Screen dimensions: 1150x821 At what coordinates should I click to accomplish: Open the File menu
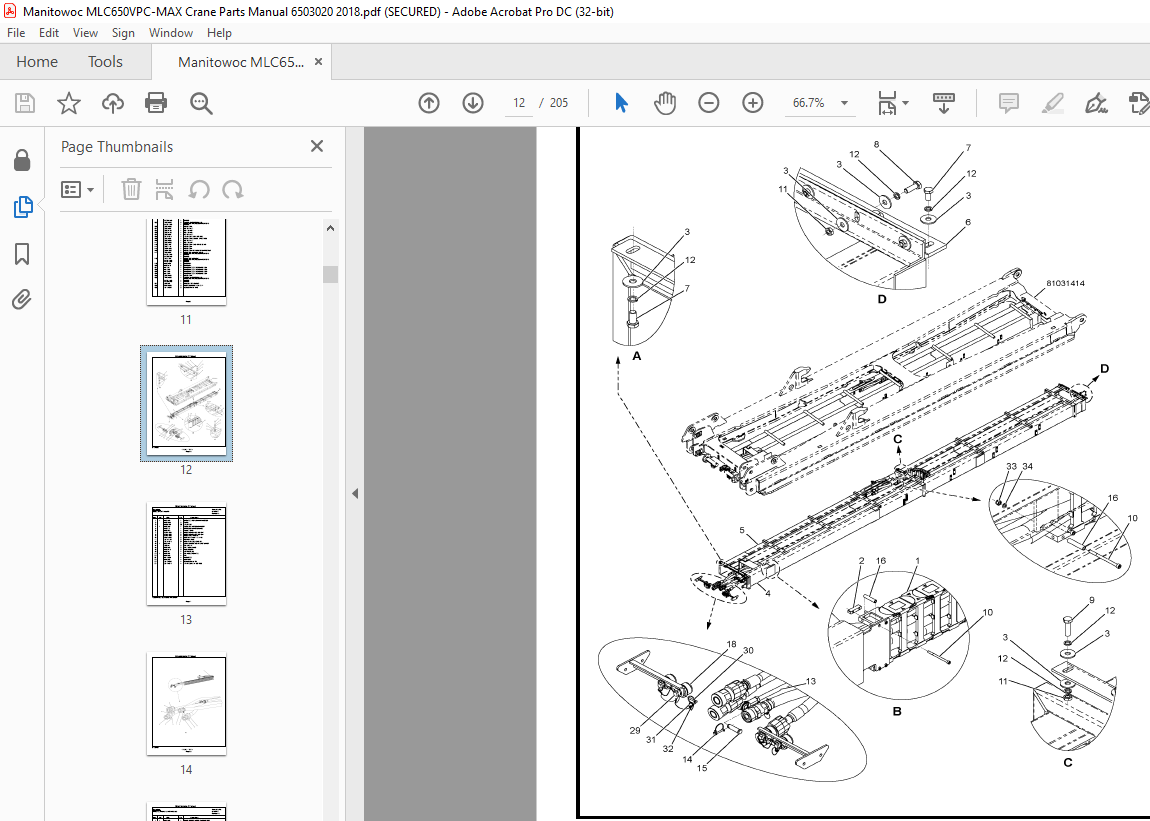coord(16,33)
